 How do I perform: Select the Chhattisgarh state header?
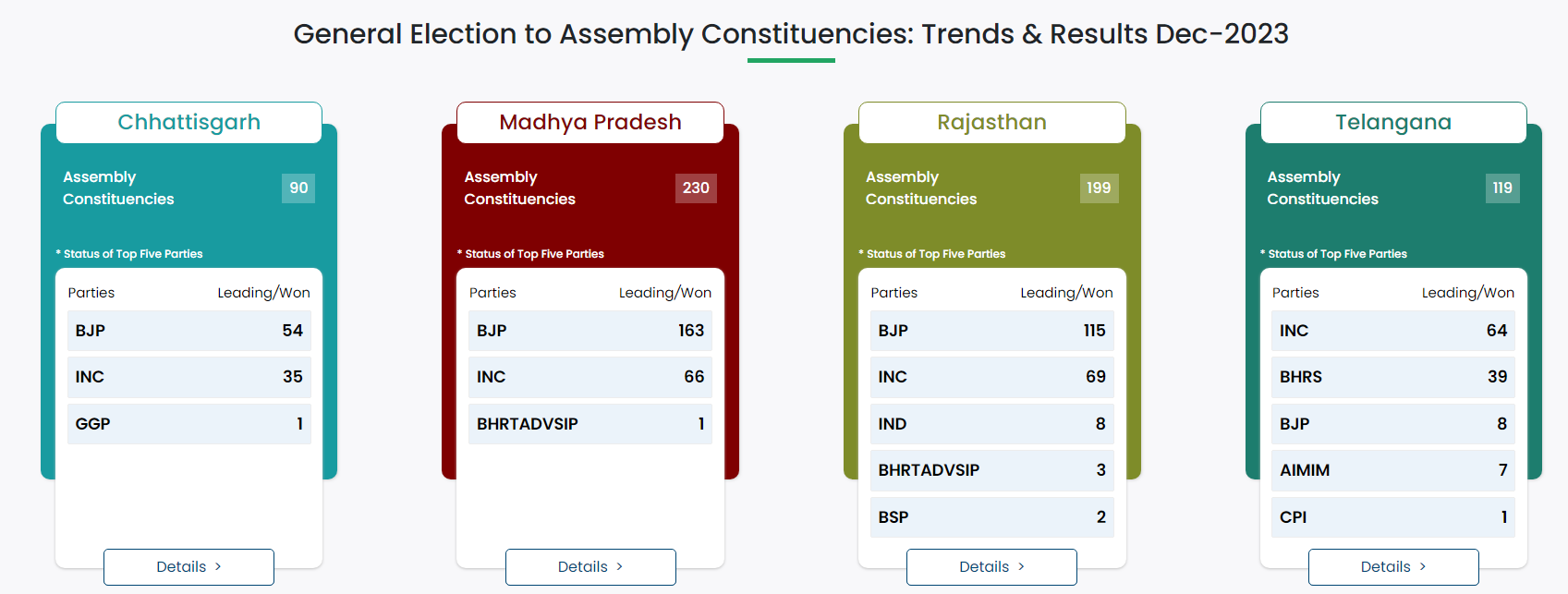click(188, 122)
